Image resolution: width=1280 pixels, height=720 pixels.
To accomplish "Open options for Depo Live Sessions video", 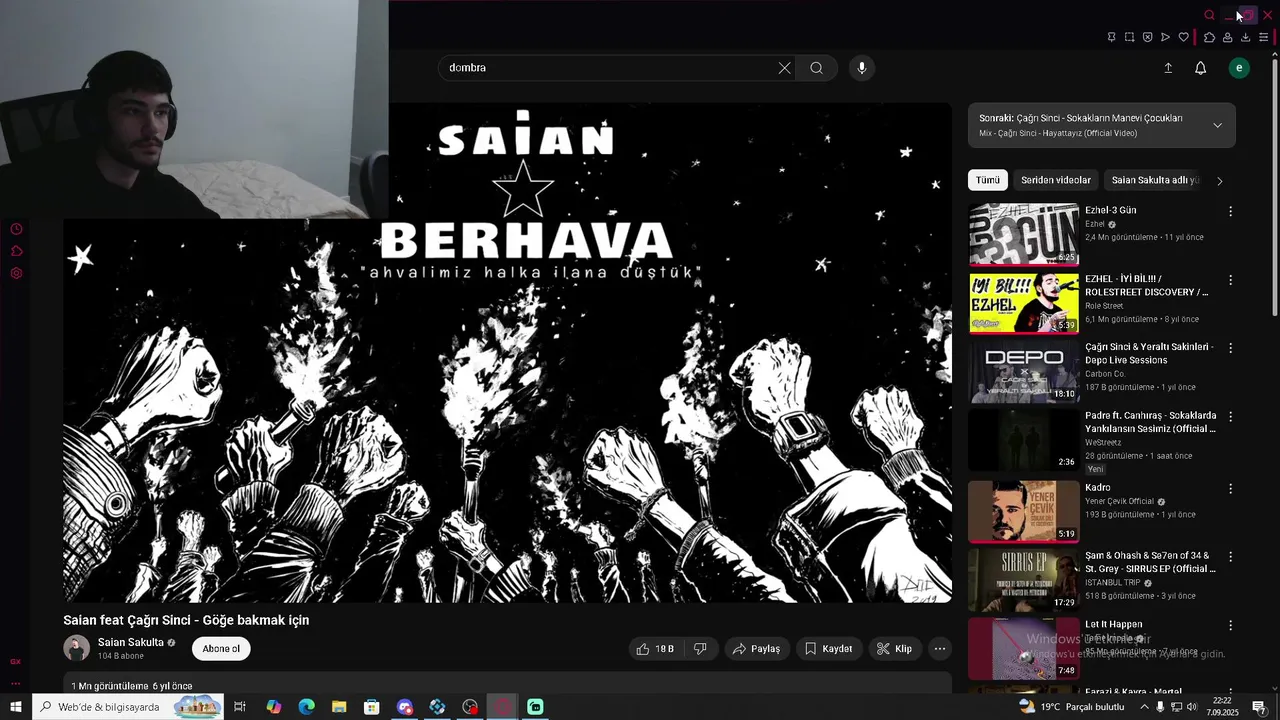I will (1230, 348).
